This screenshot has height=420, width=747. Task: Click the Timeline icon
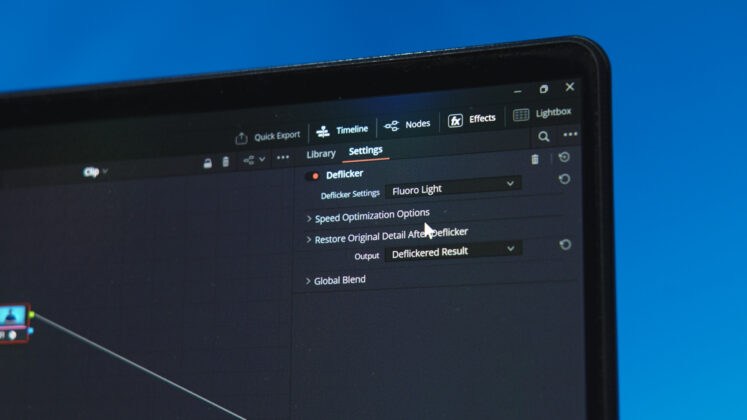click(x=323, y=131)
